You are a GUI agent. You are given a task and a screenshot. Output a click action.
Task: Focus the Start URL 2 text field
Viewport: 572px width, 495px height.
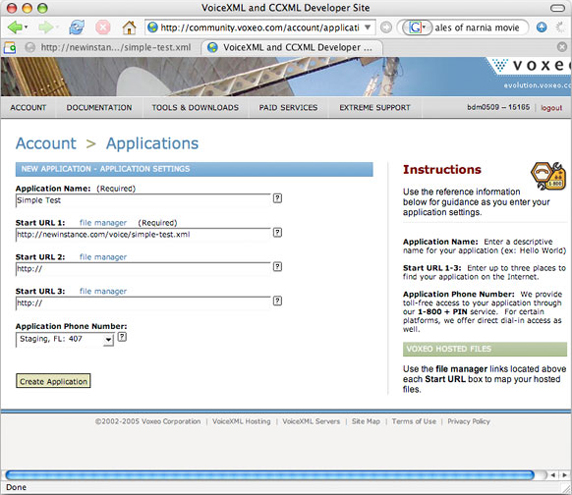point(143,269)
